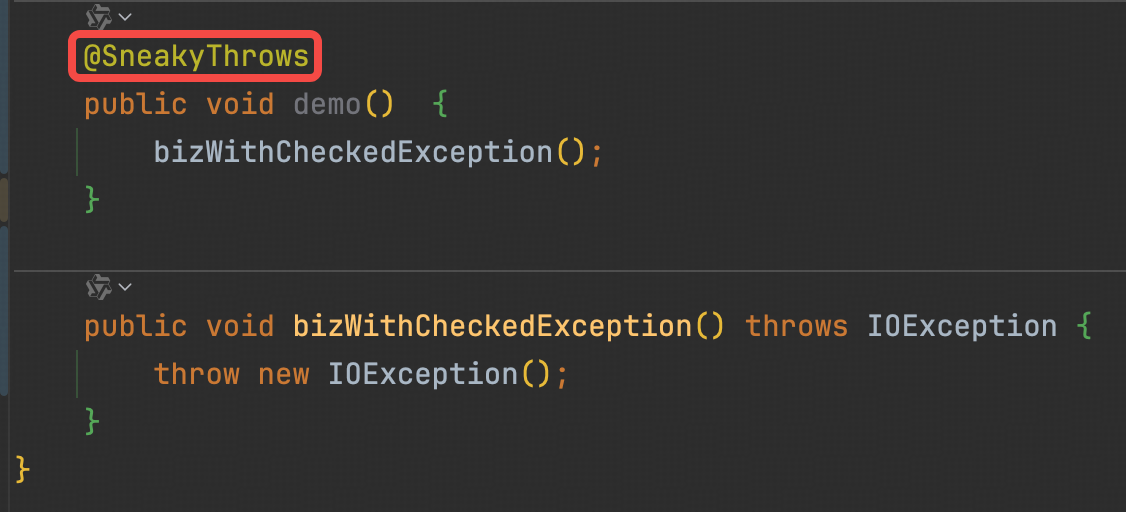Click the @SneakyThrows annotation

click(195, 56)
